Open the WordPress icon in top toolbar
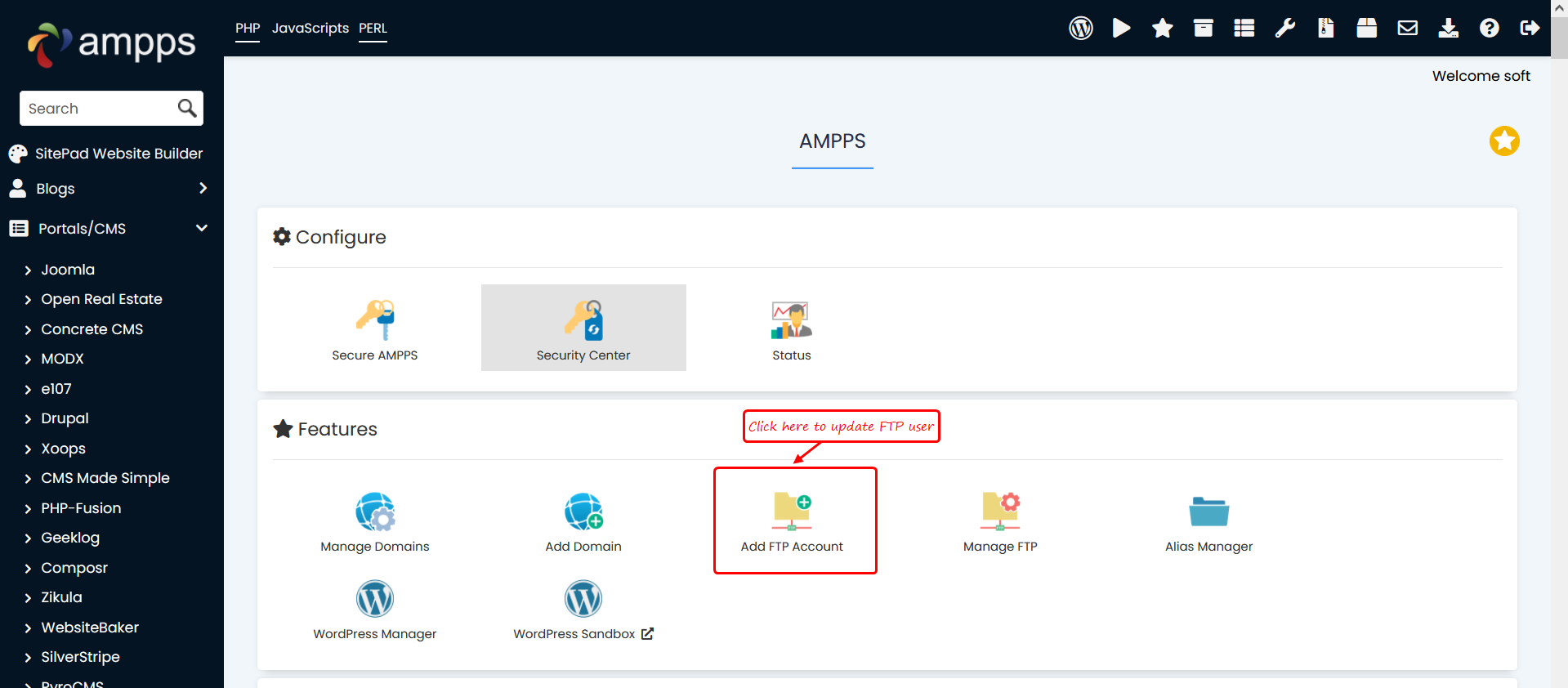The height and width of the screenshot is (688, 1568). point(1081,29)
